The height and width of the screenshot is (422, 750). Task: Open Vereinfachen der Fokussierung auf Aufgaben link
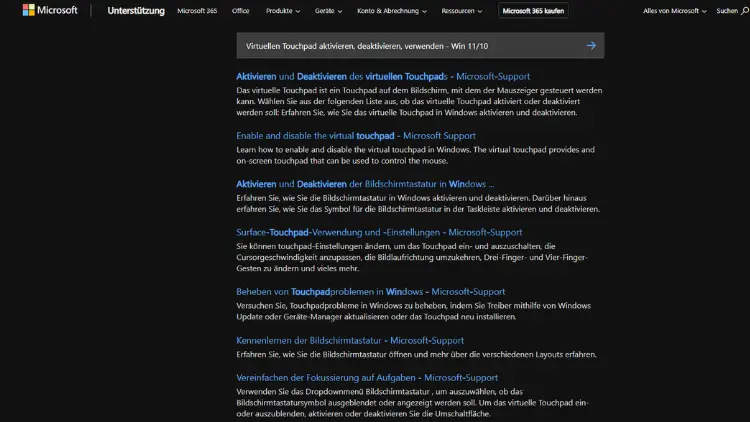coord(367,377)
